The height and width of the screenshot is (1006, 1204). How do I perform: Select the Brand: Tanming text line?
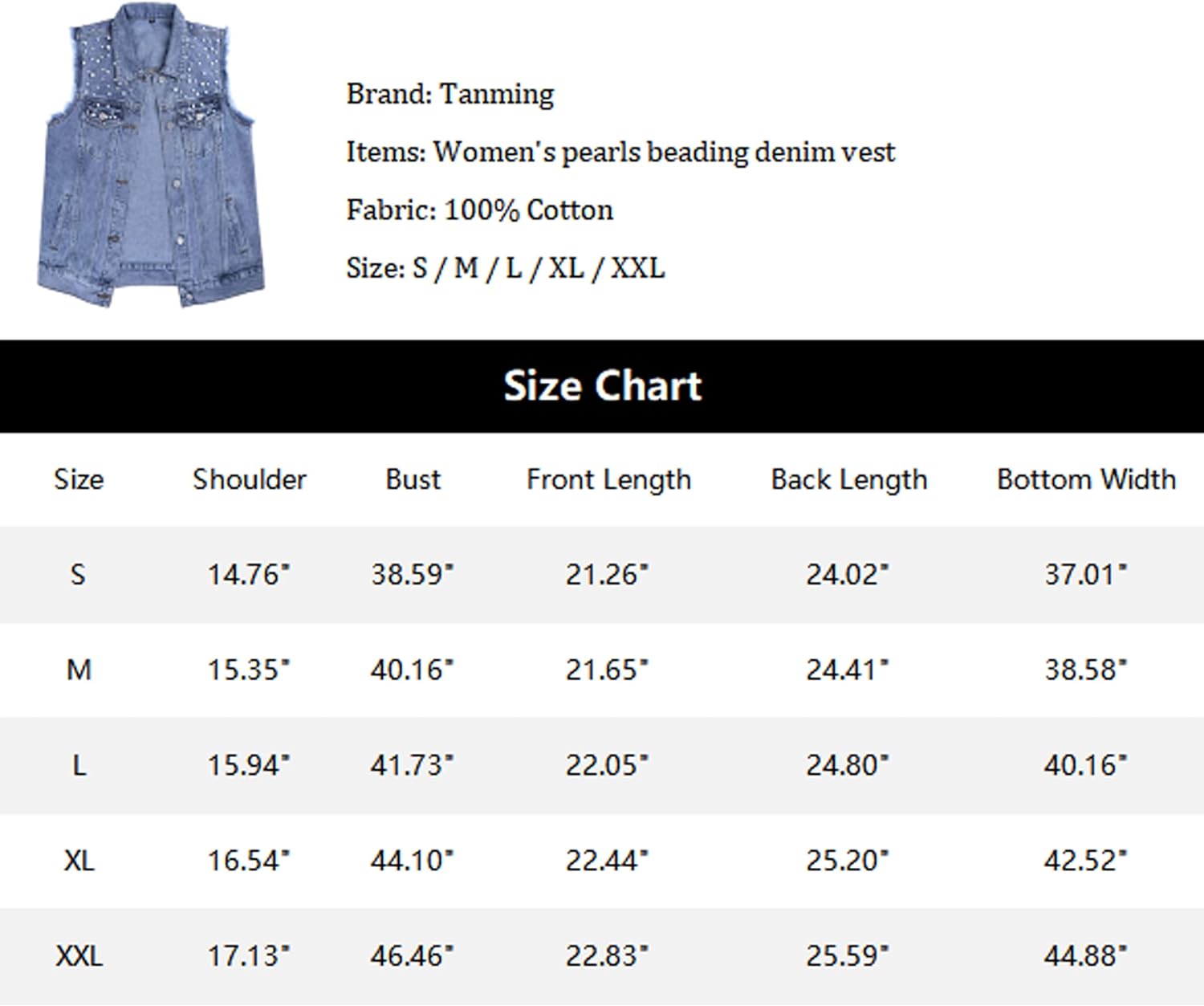[450, 95]
